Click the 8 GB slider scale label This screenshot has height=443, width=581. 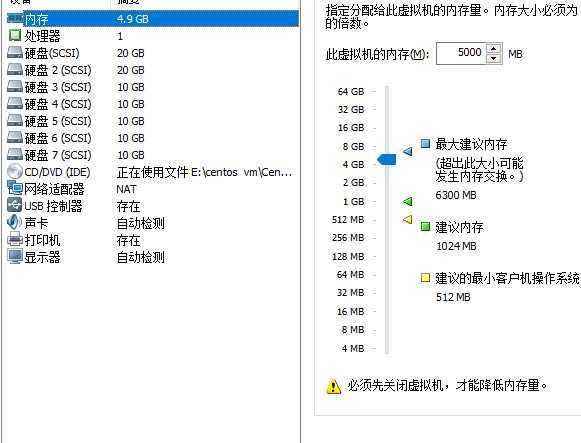(x=353, y=147)
